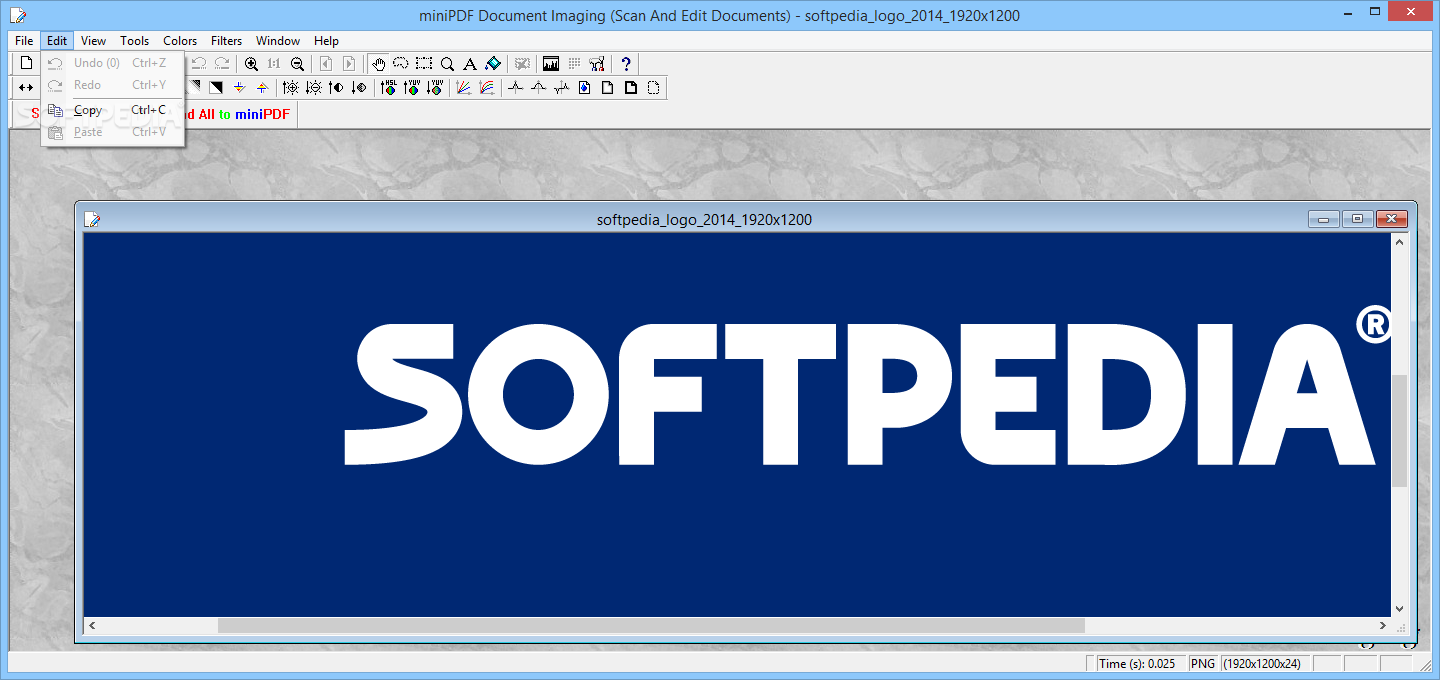
Task: Open the Histogram icon in the toolbar
Action: [x=550, y=63]
